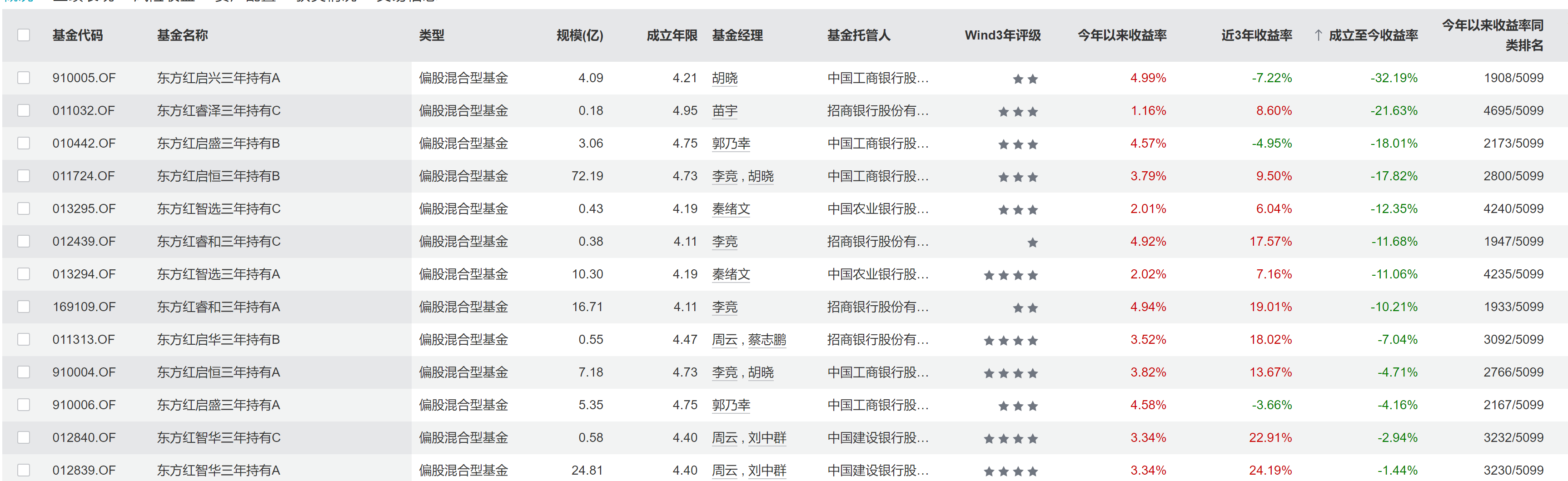1568x481 pixels.
Task: Click the sort arrow beside 成立至今收益率
Action: 1318,35
